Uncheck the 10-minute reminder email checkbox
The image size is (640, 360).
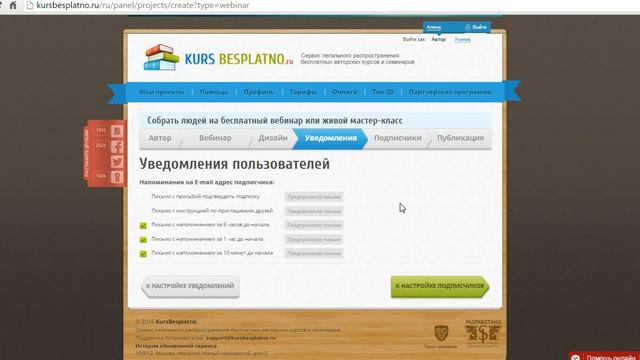[x=143, y=254]
